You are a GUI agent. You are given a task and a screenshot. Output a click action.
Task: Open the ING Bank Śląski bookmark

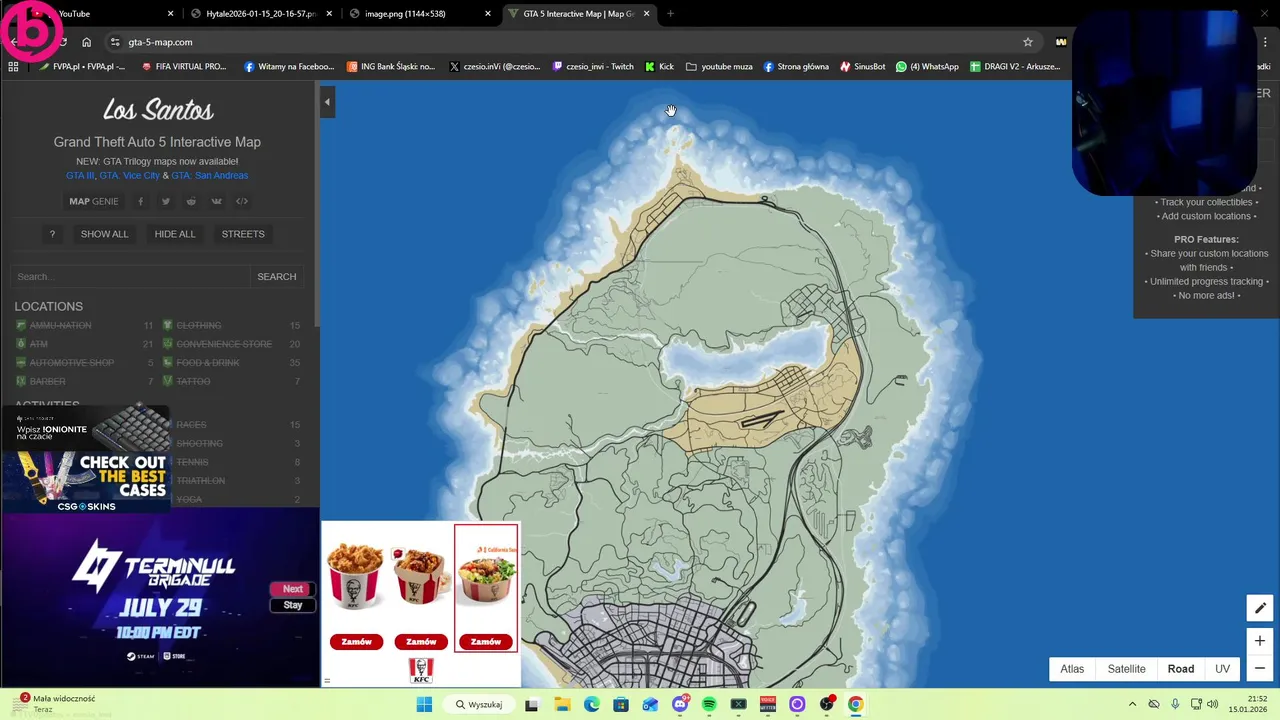(x=391, y=67)
